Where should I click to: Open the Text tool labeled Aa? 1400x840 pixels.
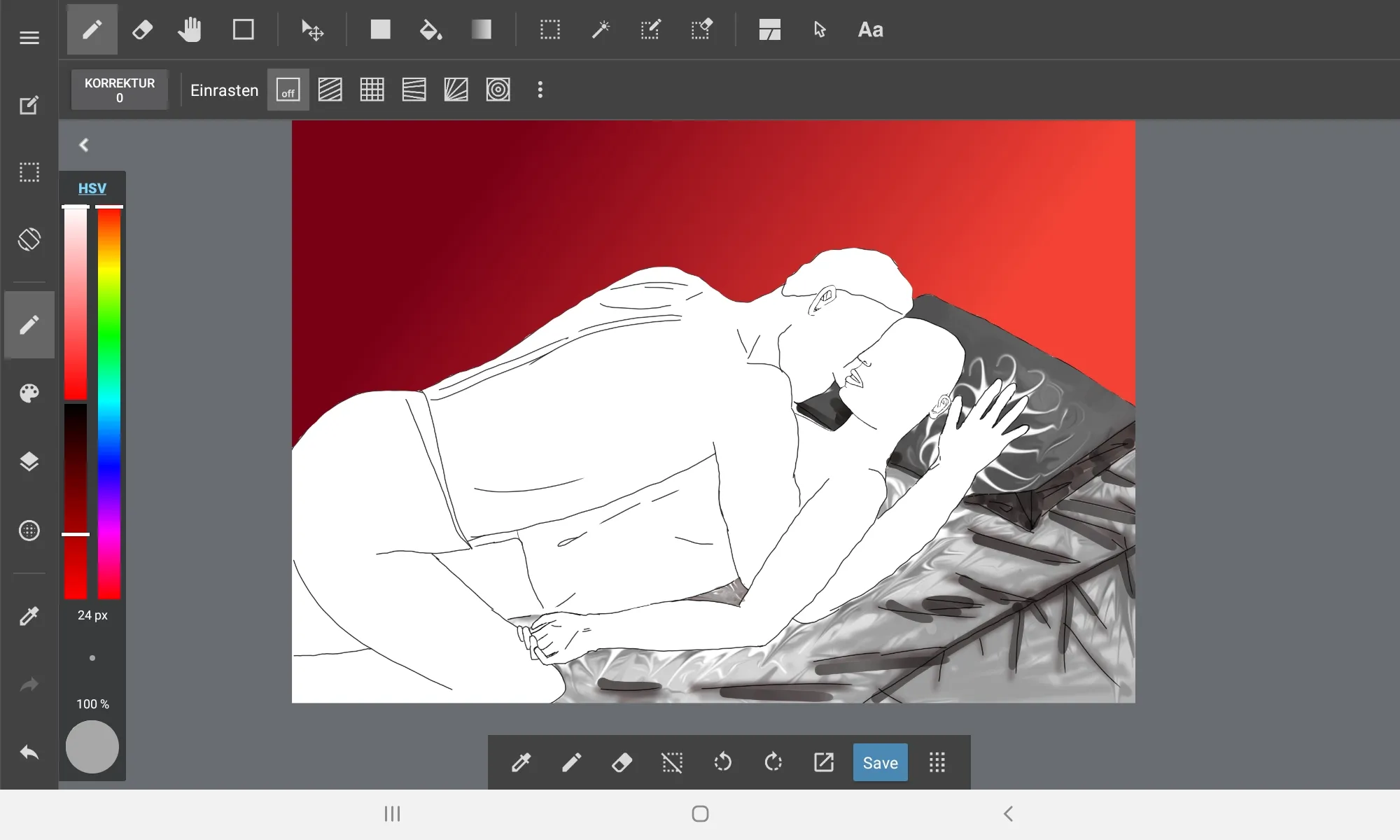[x=870, y=29]
